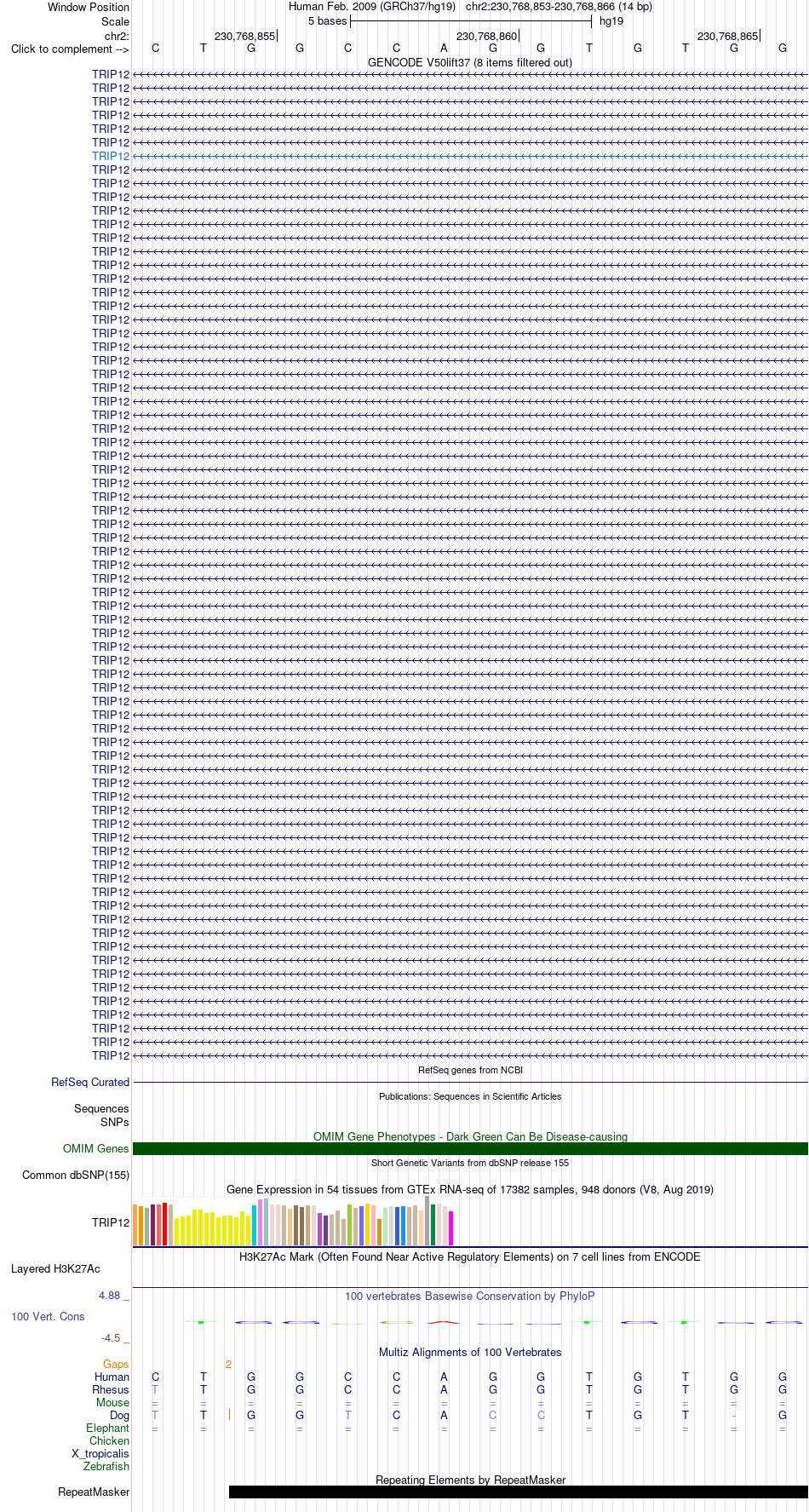
Task: Click the Sequences publications label
Action: point(101,1109)
